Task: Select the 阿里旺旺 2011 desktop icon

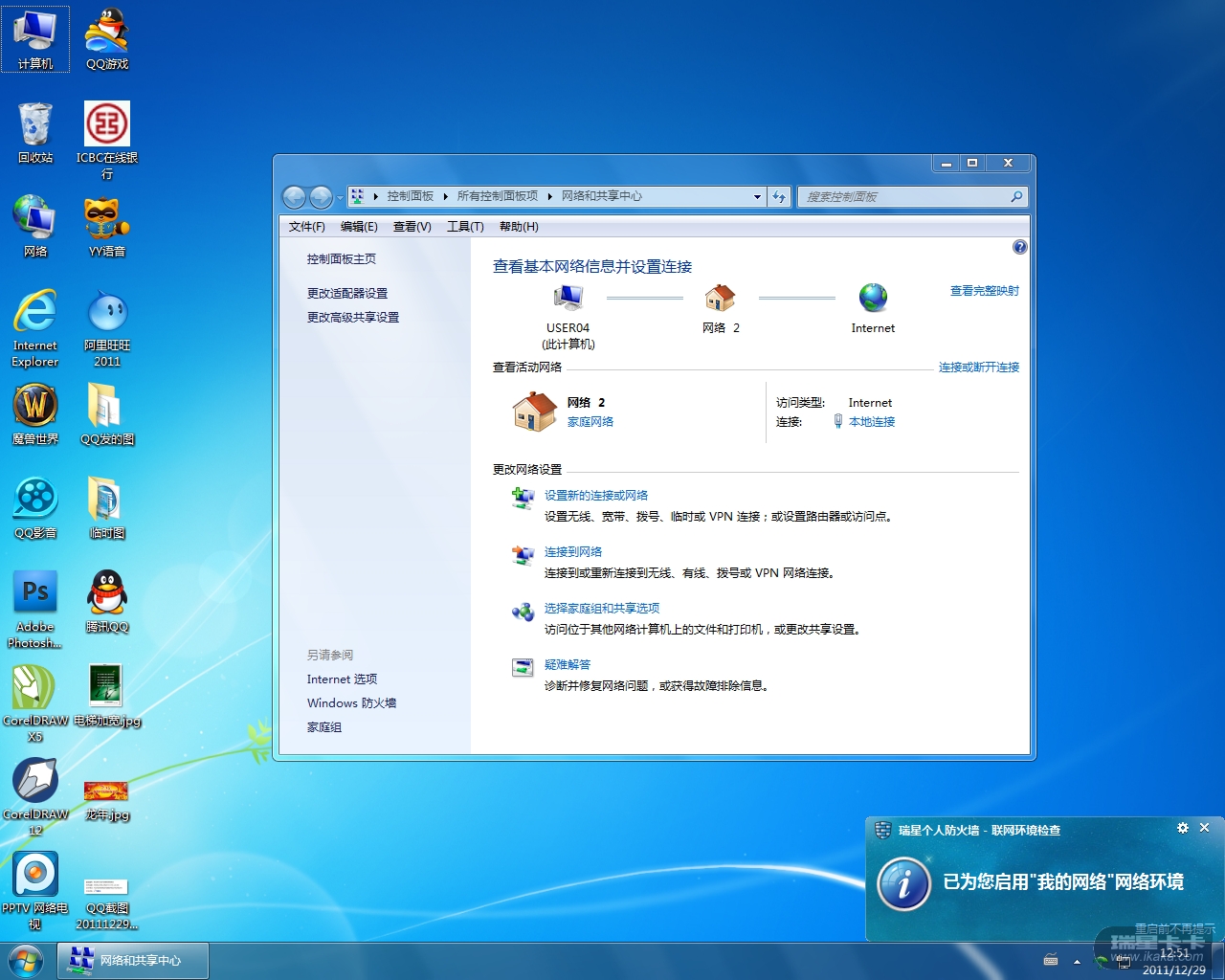Action: tap(107, 328)
